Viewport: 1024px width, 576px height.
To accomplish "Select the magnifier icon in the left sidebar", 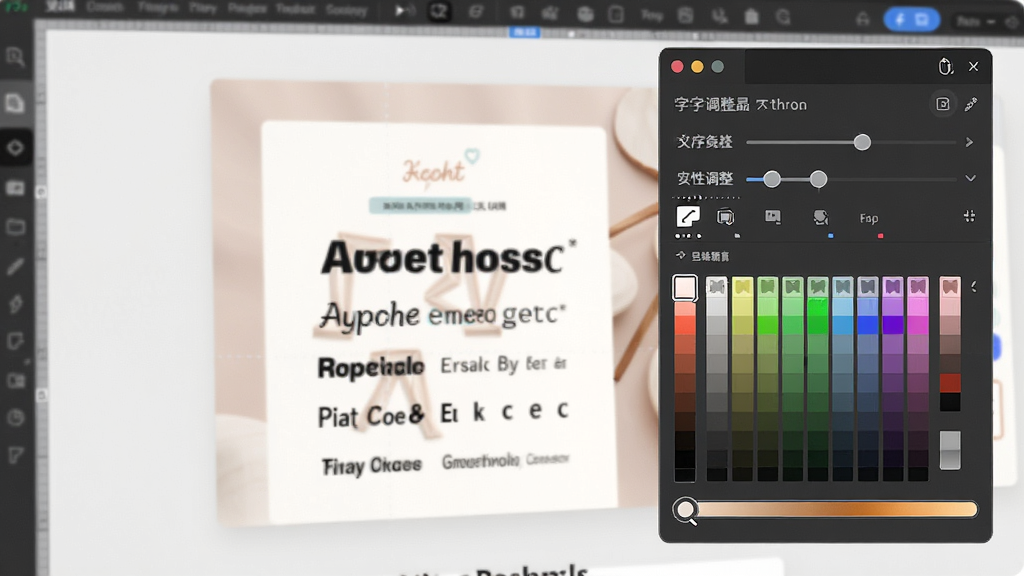I will tap(15, 57).
